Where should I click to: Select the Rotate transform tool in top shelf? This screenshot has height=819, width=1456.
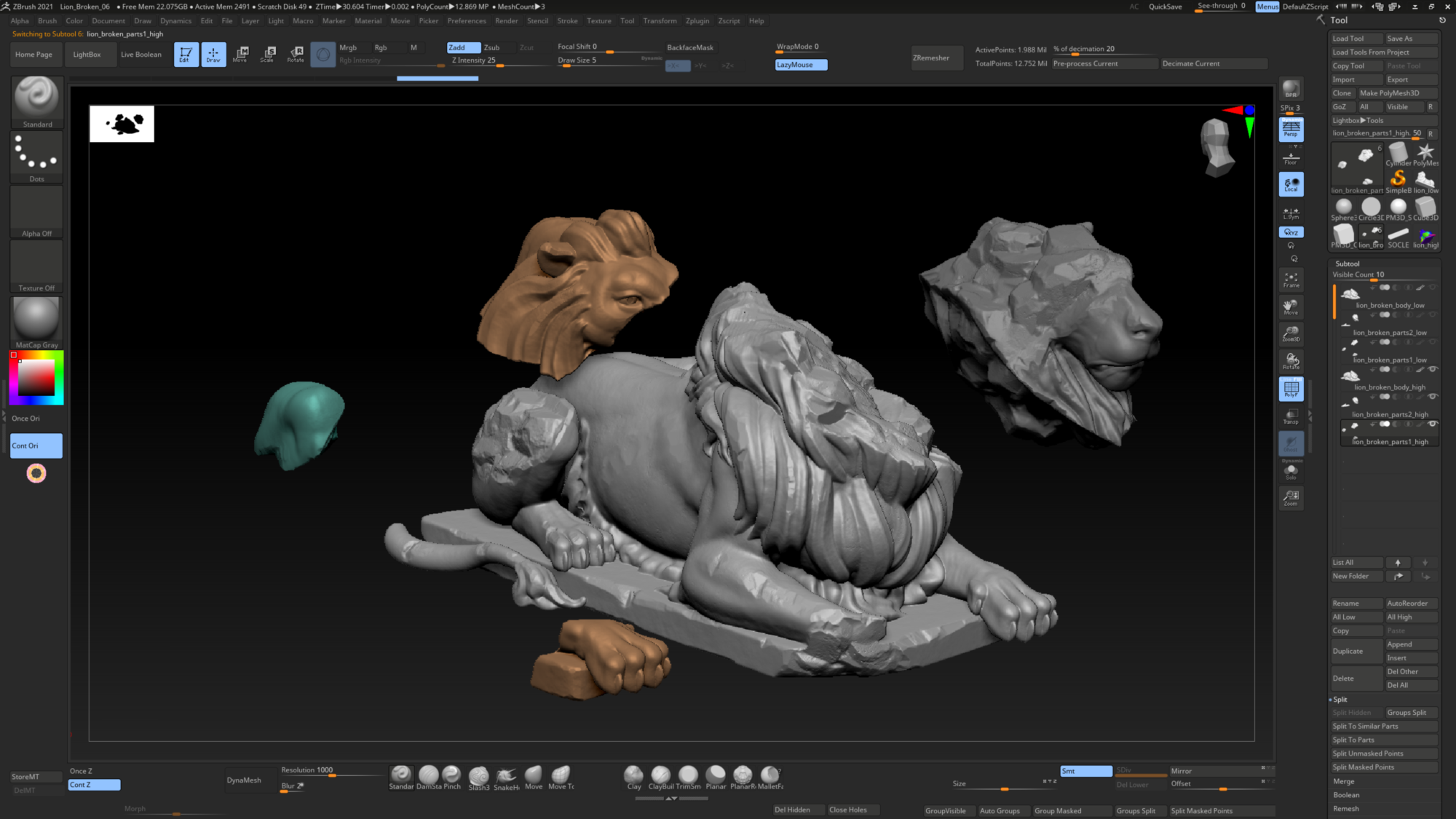(296, 54)
